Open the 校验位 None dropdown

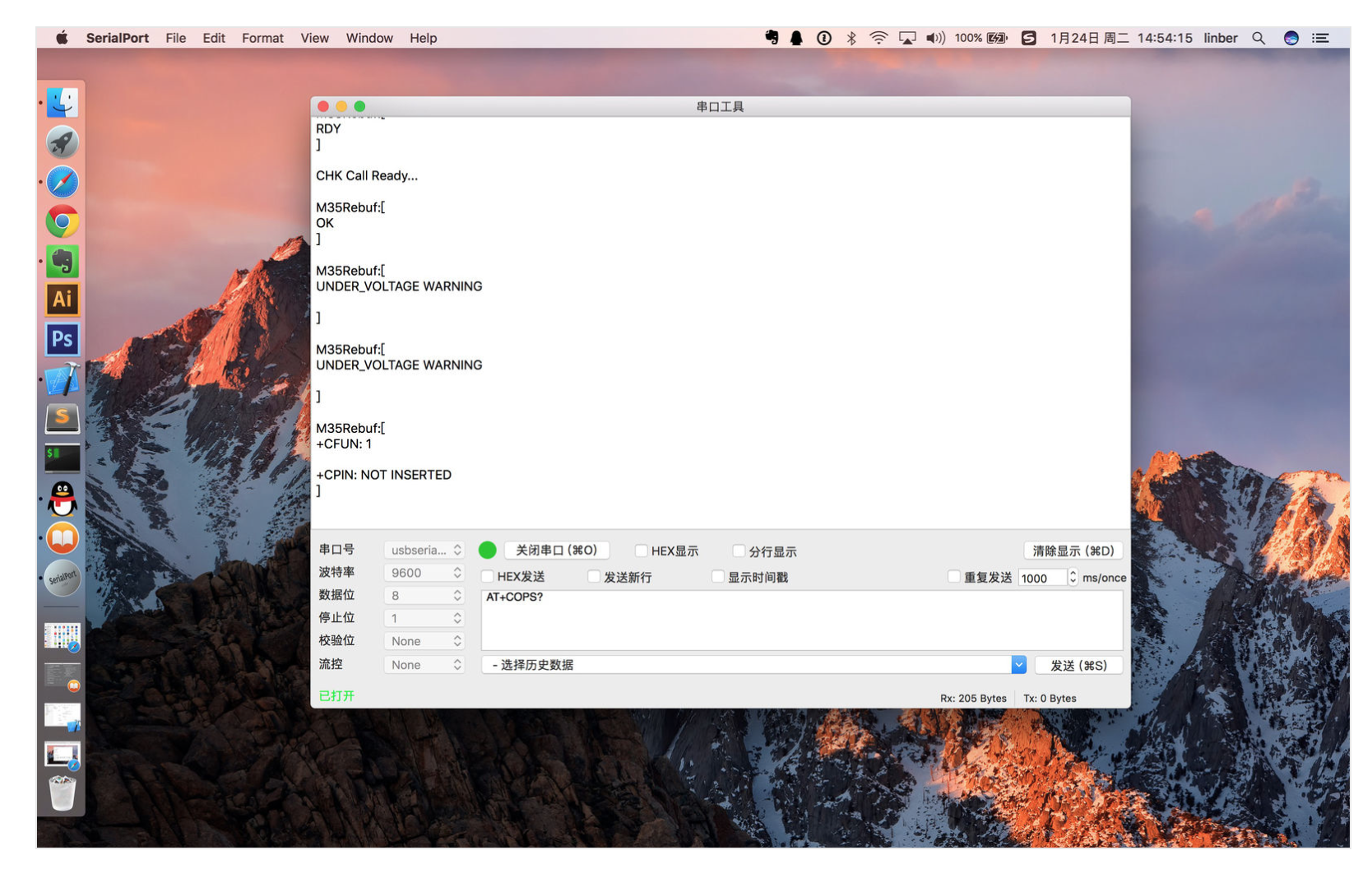point(424,641)
